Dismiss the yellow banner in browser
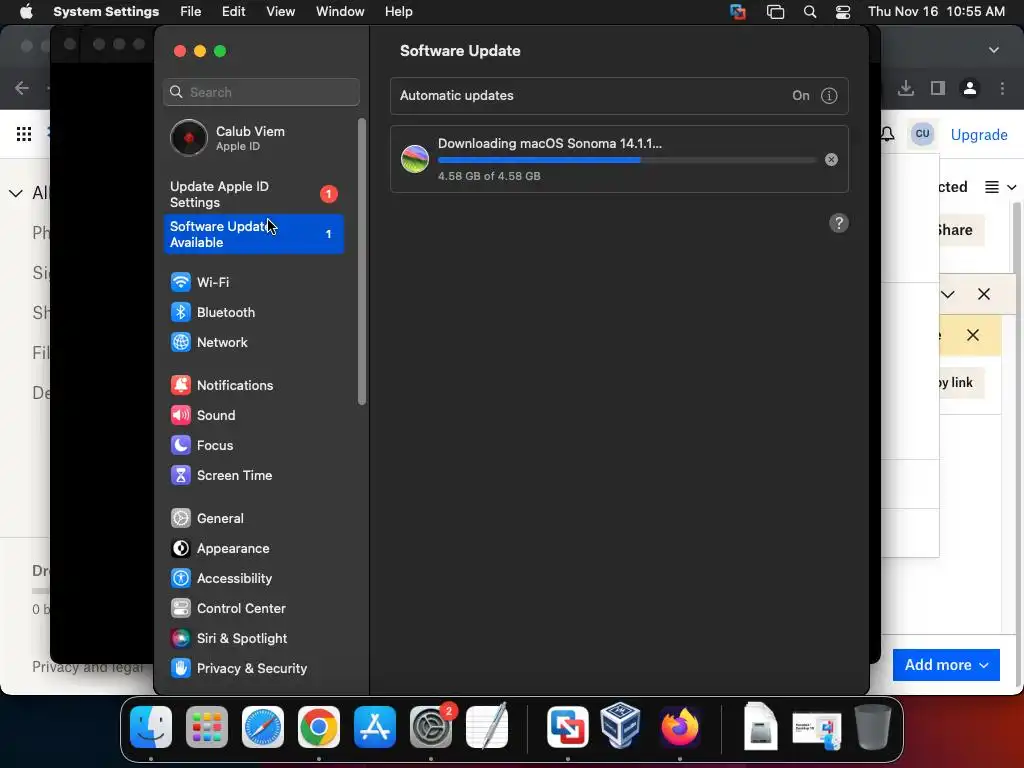This screenshot has height=768, width=1024. tap(972, 335)
